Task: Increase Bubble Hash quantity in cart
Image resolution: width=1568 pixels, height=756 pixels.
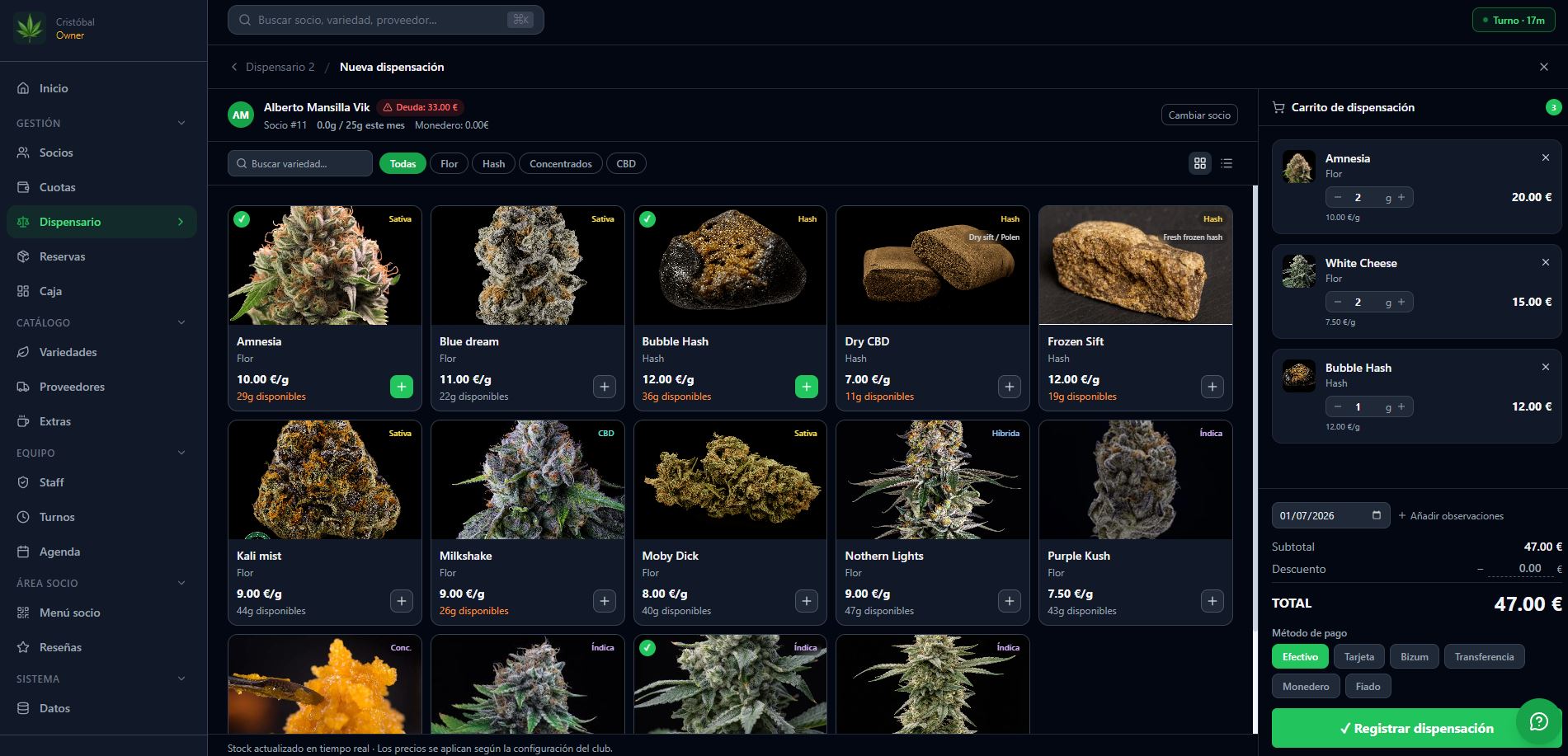Action: pos(1401,406)
